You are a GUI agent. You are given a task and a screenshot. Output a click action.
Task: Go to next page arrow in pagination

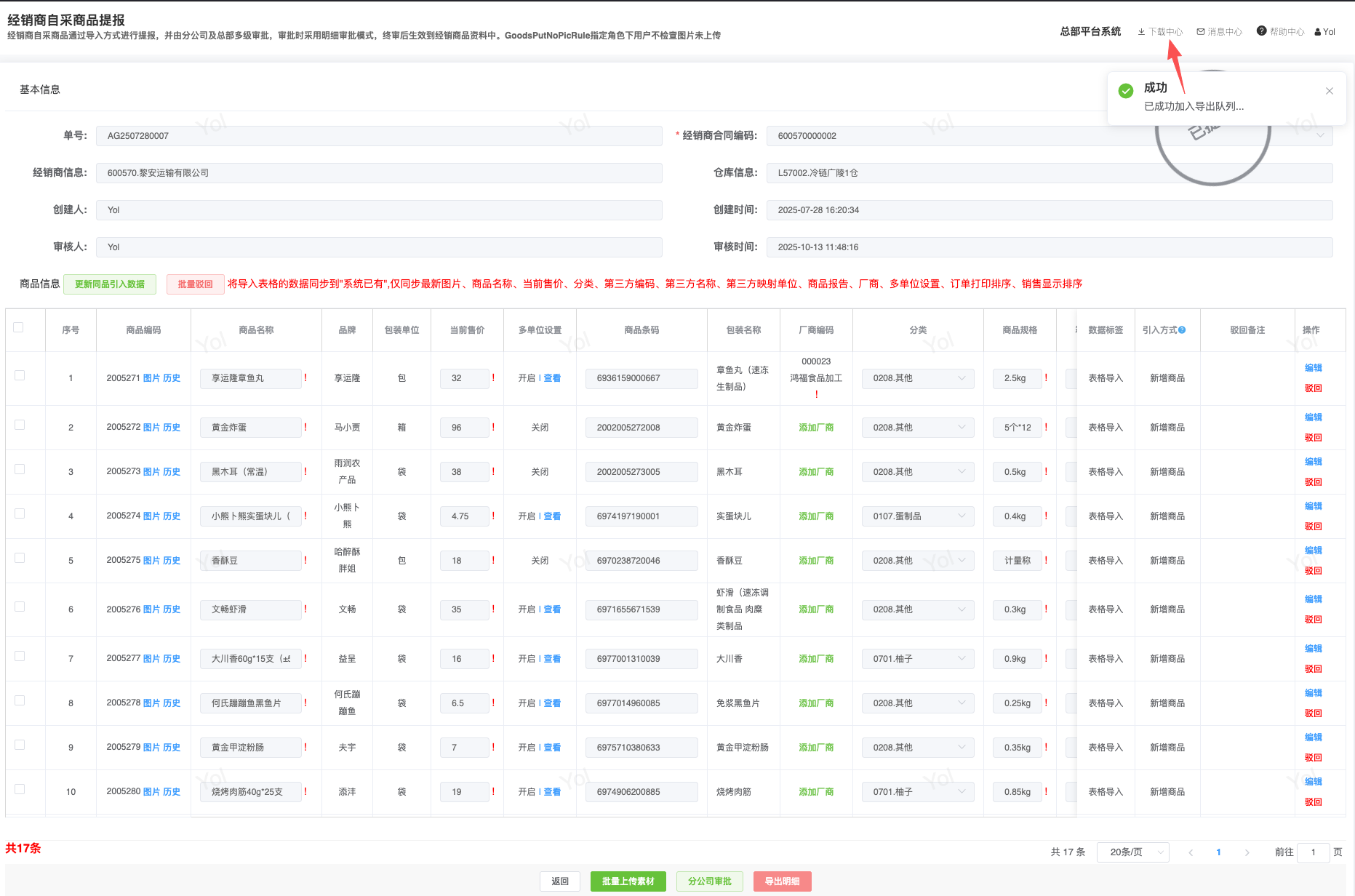tap(1247, 852)
